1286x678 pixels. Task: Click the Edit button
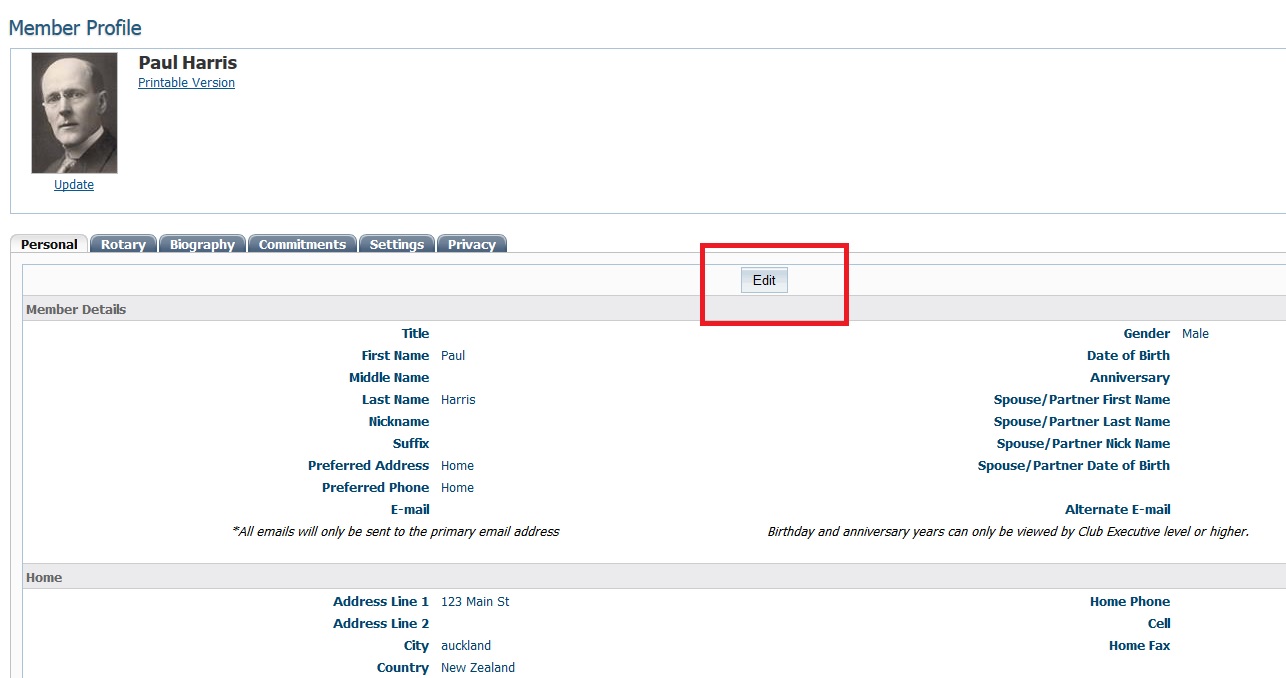[764, 281]
